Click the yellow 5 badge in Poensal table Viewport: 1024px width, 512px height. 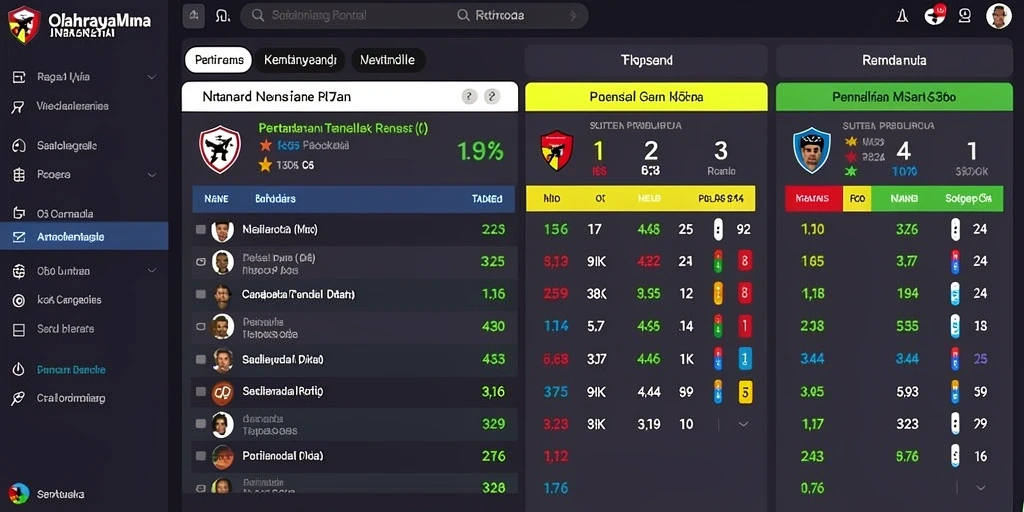(745, 392)
